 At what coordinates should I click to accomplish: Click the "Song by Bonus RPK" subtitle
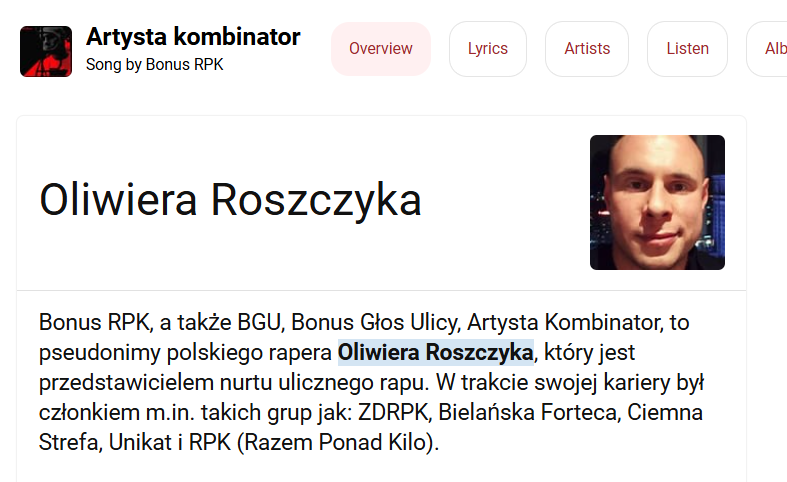click(155, 65)
